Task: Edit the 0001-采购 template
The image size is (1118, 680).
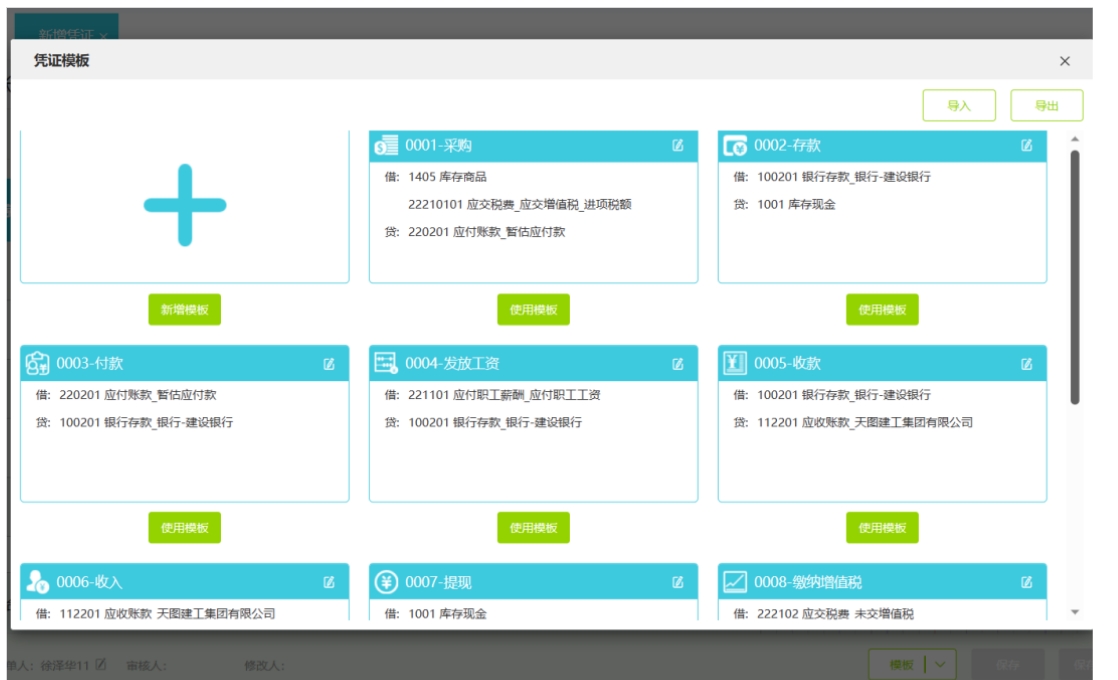Action: click(x=677, y=145)
